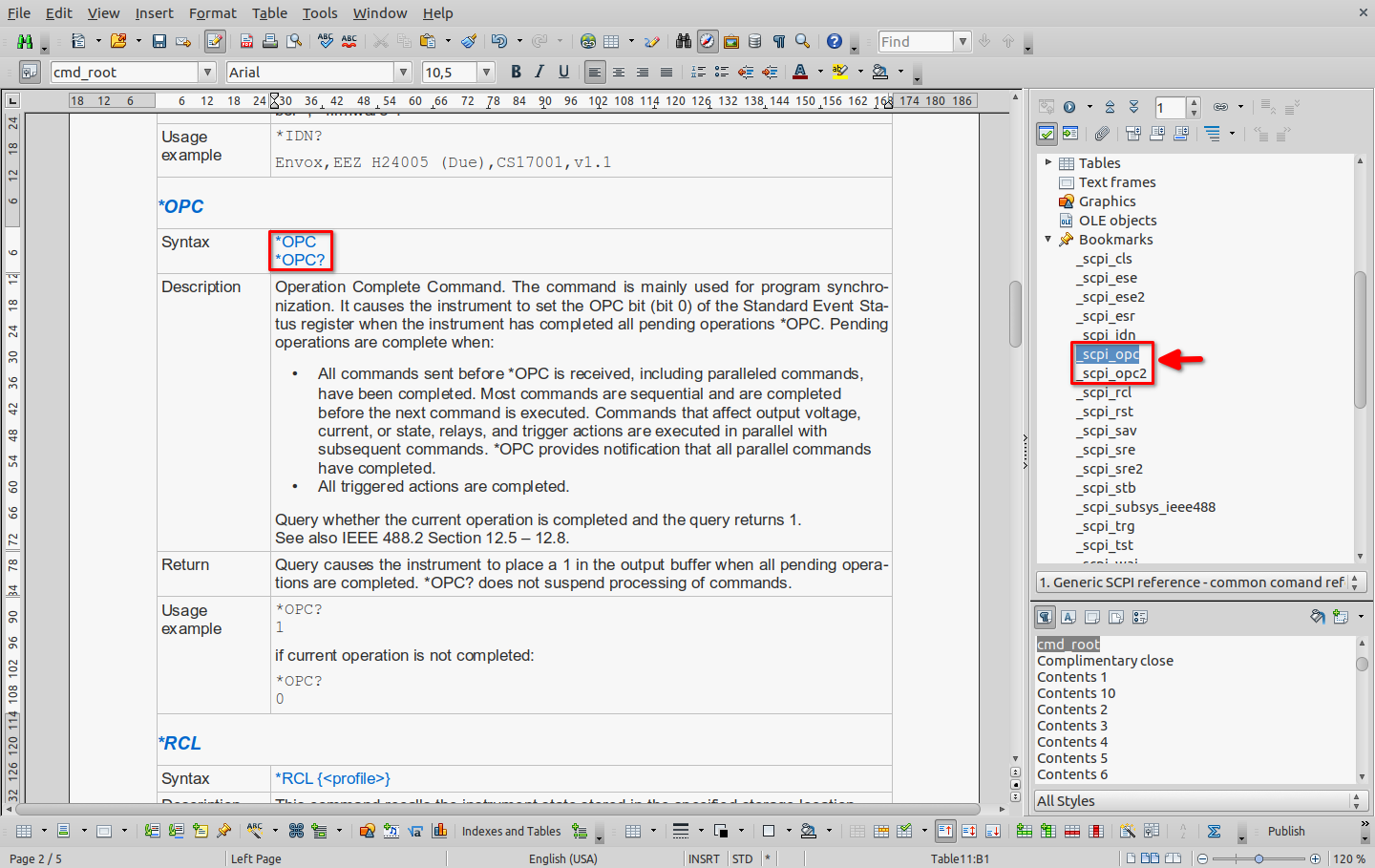Open the Arial font name dropdown
Screen dimensions: 1375x868
coord(403,72)
